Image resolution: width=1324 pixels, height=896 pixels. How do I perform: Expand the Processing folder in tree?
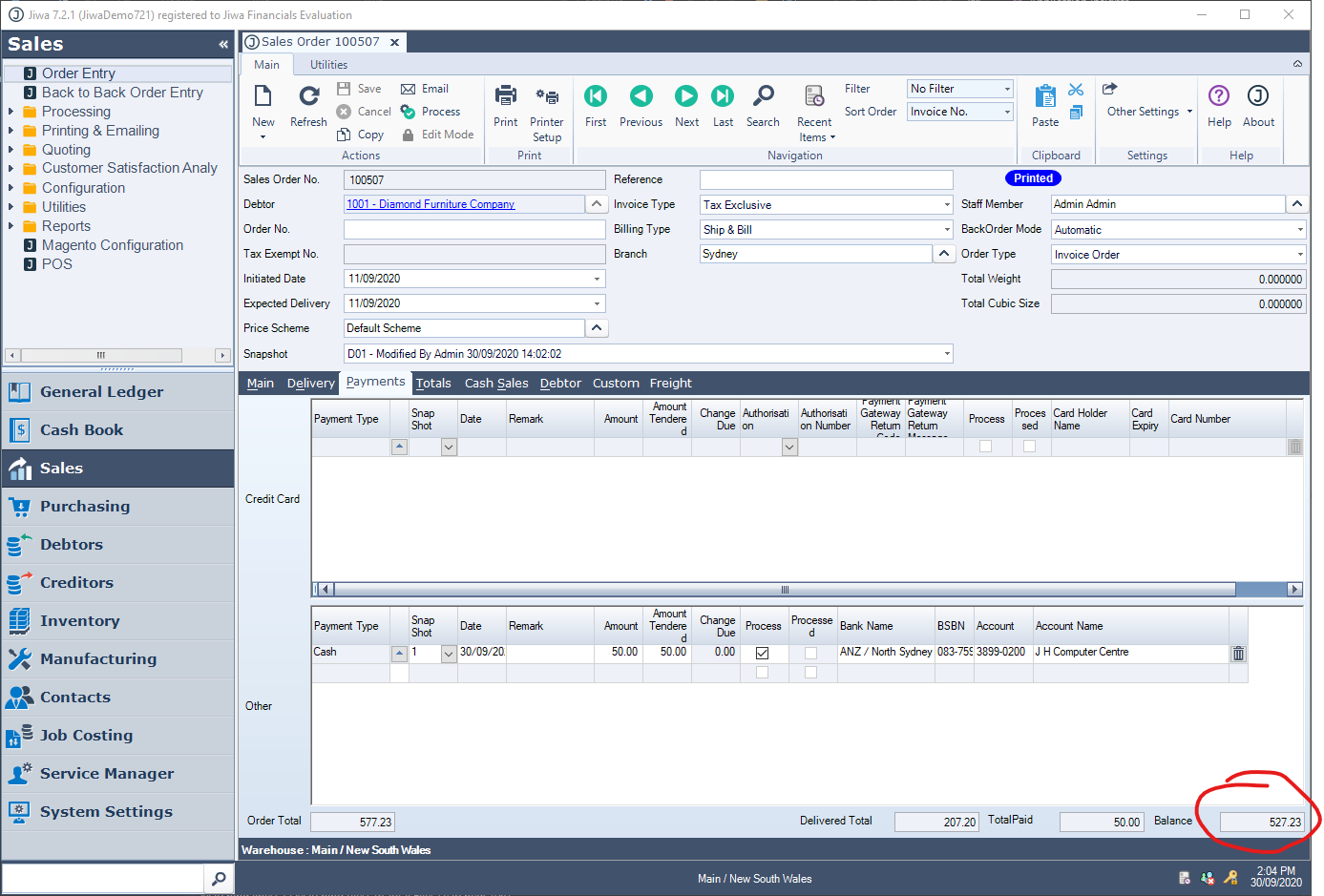11,112
